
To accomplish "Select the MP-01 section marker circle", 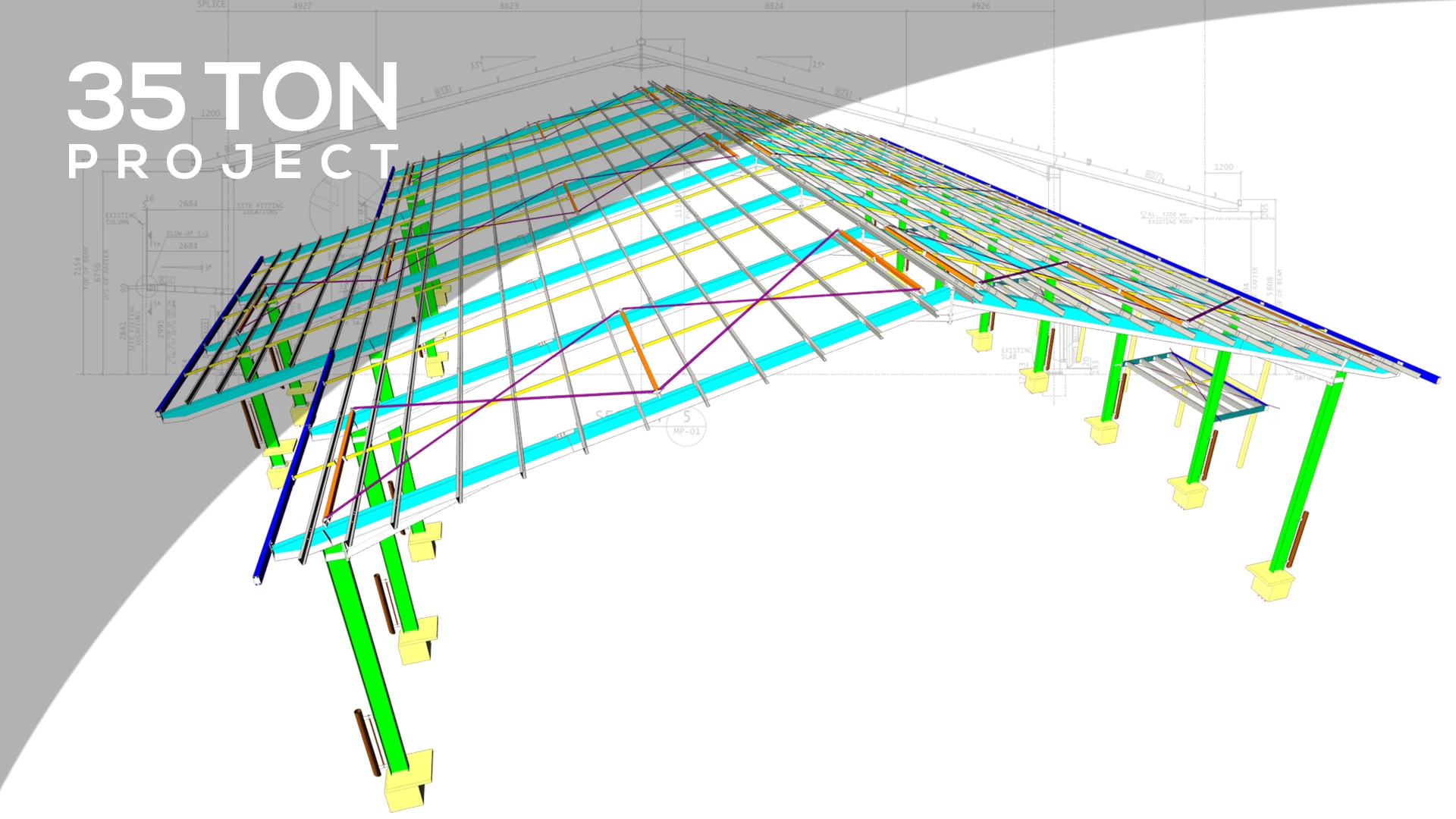I will [x=687, y=426].
